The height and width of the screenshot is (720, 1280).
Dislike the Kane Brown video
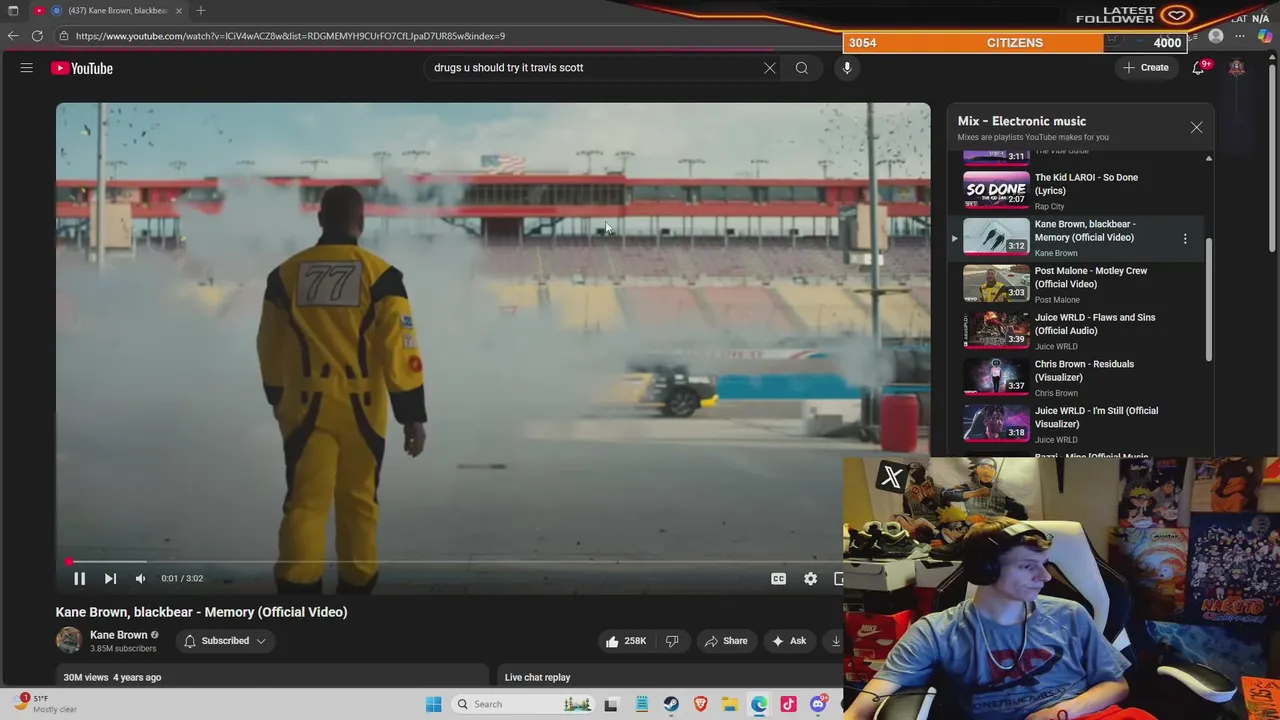coord(672,641)
